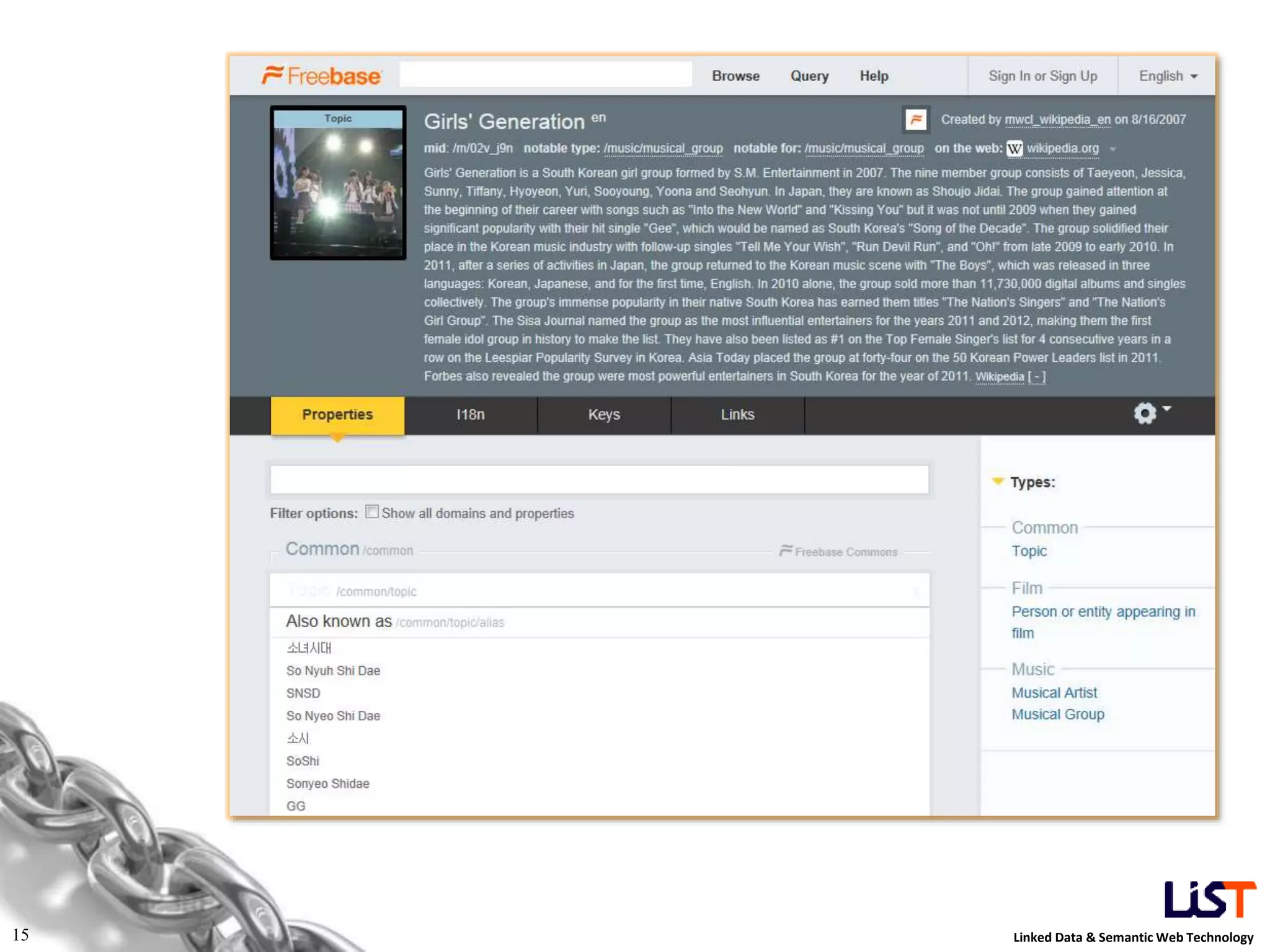Open the Musical Group type link
This screenshot has height=952, width=1270.
coord(1058,715)
